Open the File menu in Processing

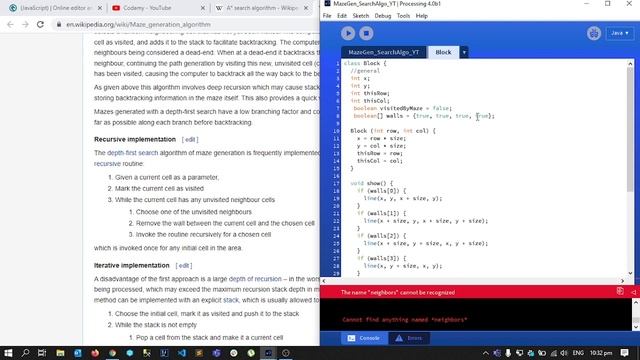point(327,16)
